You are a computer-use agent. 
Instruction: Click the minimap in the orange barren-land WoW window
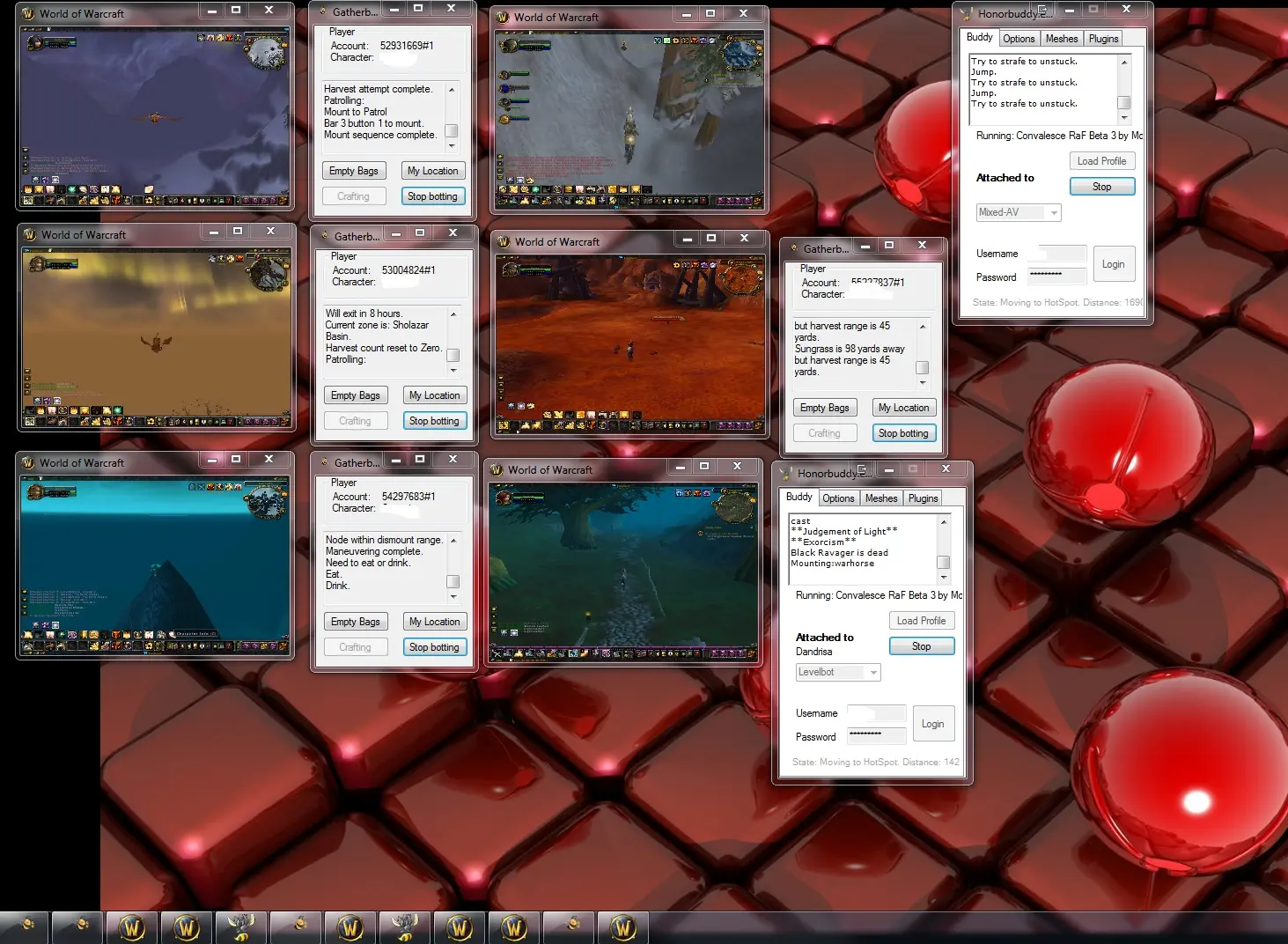pyautogui.click(x=741, y=277)
